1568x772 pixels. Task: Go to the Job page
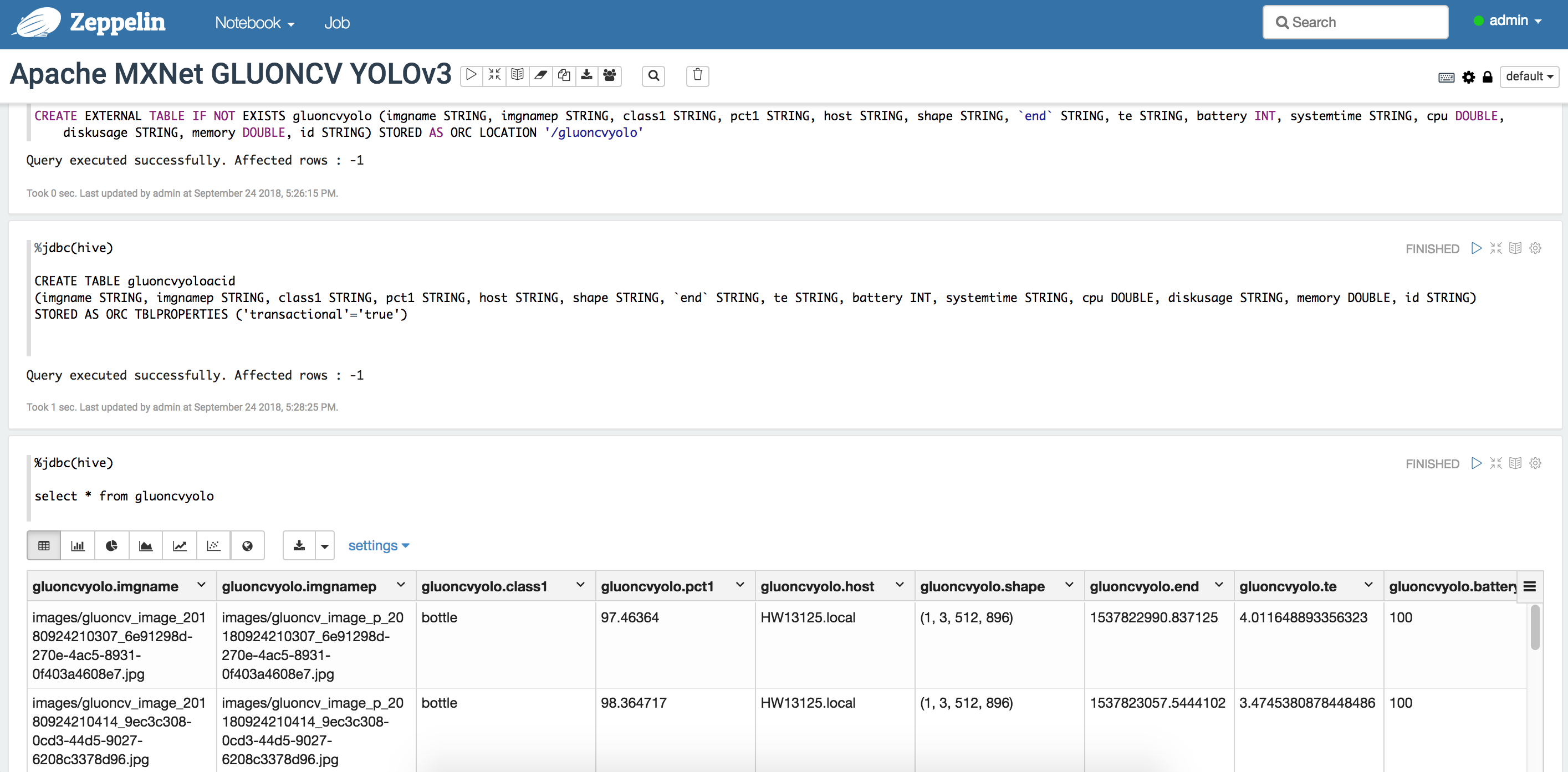click(x=336, y=23)
